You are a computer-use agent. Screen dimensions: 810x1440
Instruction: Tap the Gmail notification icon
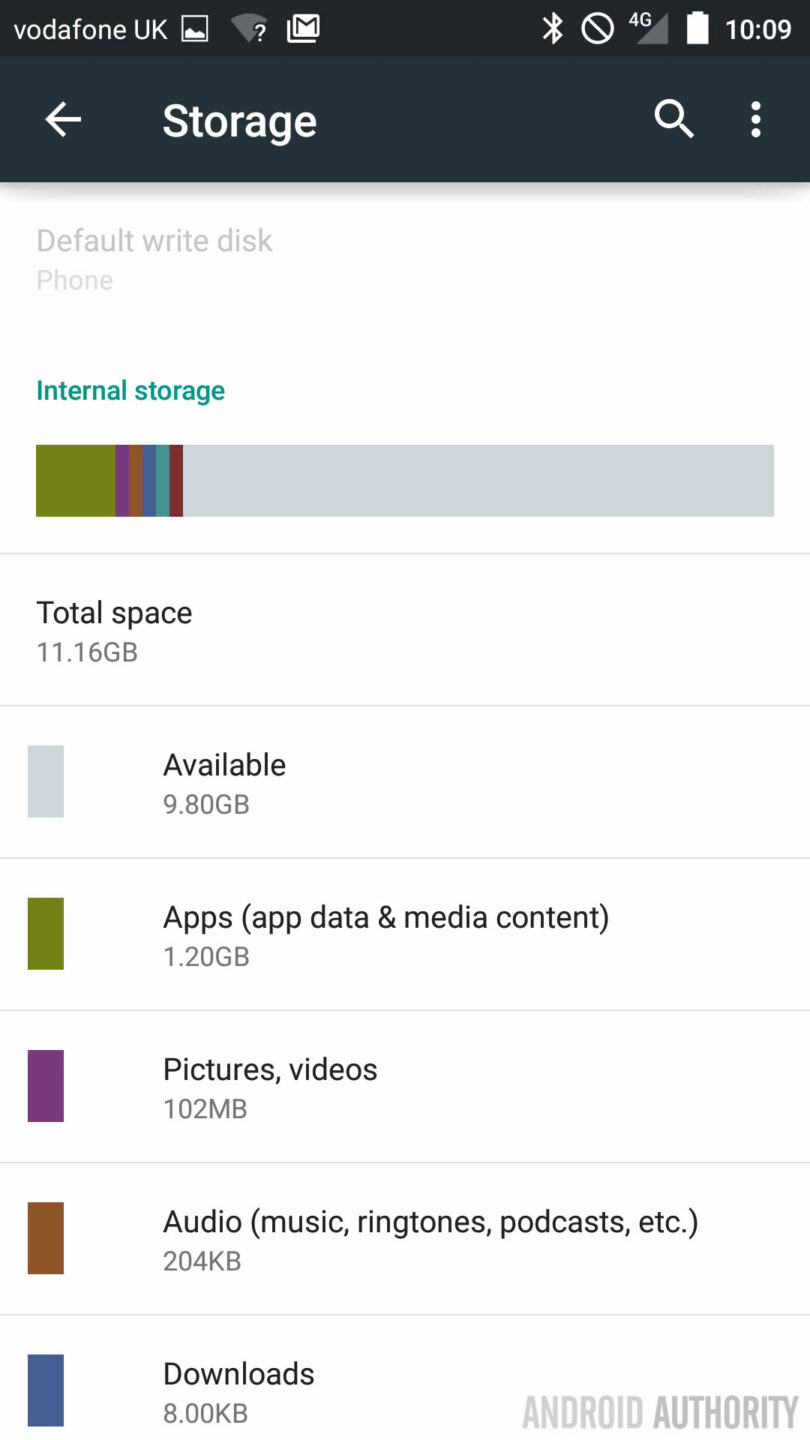[303, 29]
